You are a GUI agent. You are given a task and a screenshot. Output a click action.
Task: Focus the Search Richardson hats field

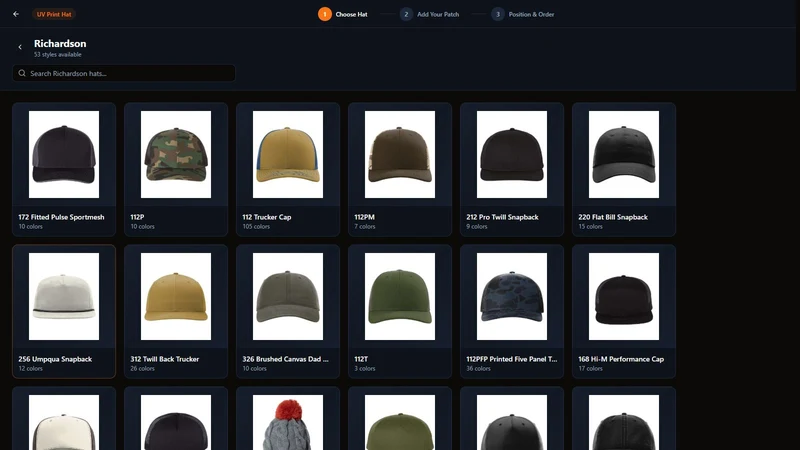point(124,73)
